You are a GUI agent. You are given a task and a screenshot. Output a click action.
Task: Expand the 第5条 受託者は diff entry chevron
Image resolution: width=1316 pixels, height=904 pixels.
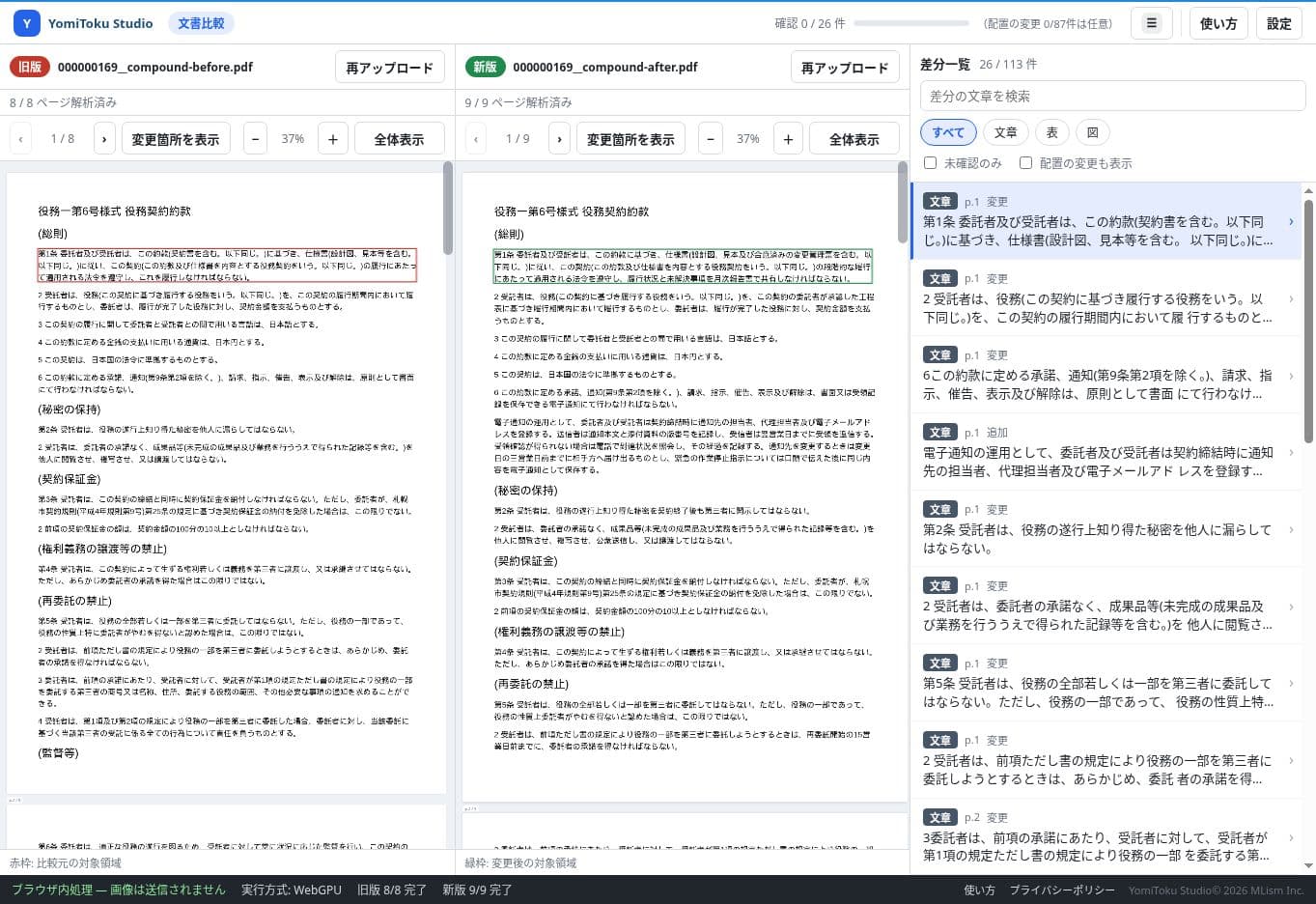[1291, 683]
